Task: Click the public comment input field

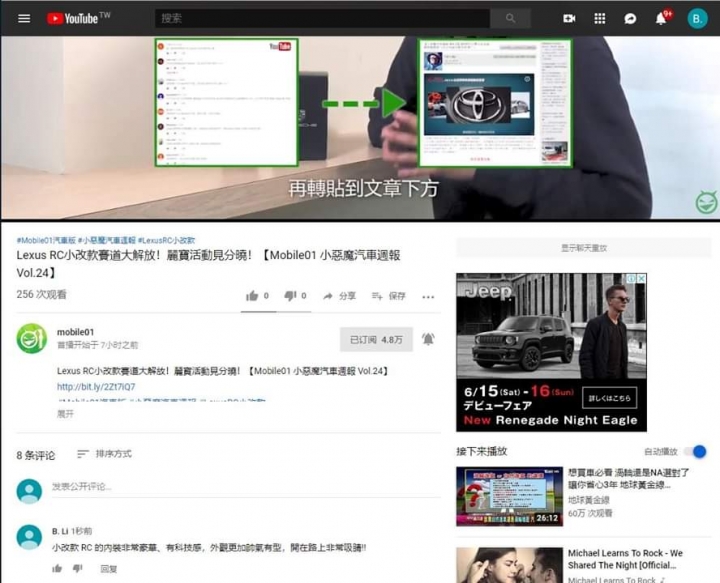Action: [246, 487]
